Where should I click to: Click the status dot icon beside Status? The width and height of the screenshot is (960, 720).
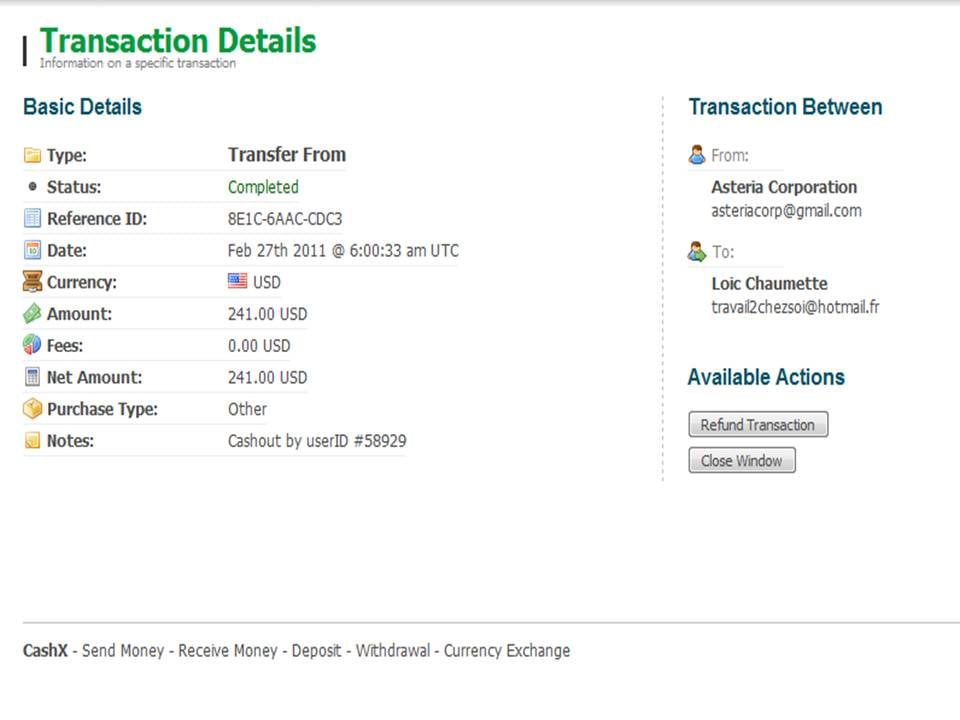pyautogui.click(x=32, y=187)
